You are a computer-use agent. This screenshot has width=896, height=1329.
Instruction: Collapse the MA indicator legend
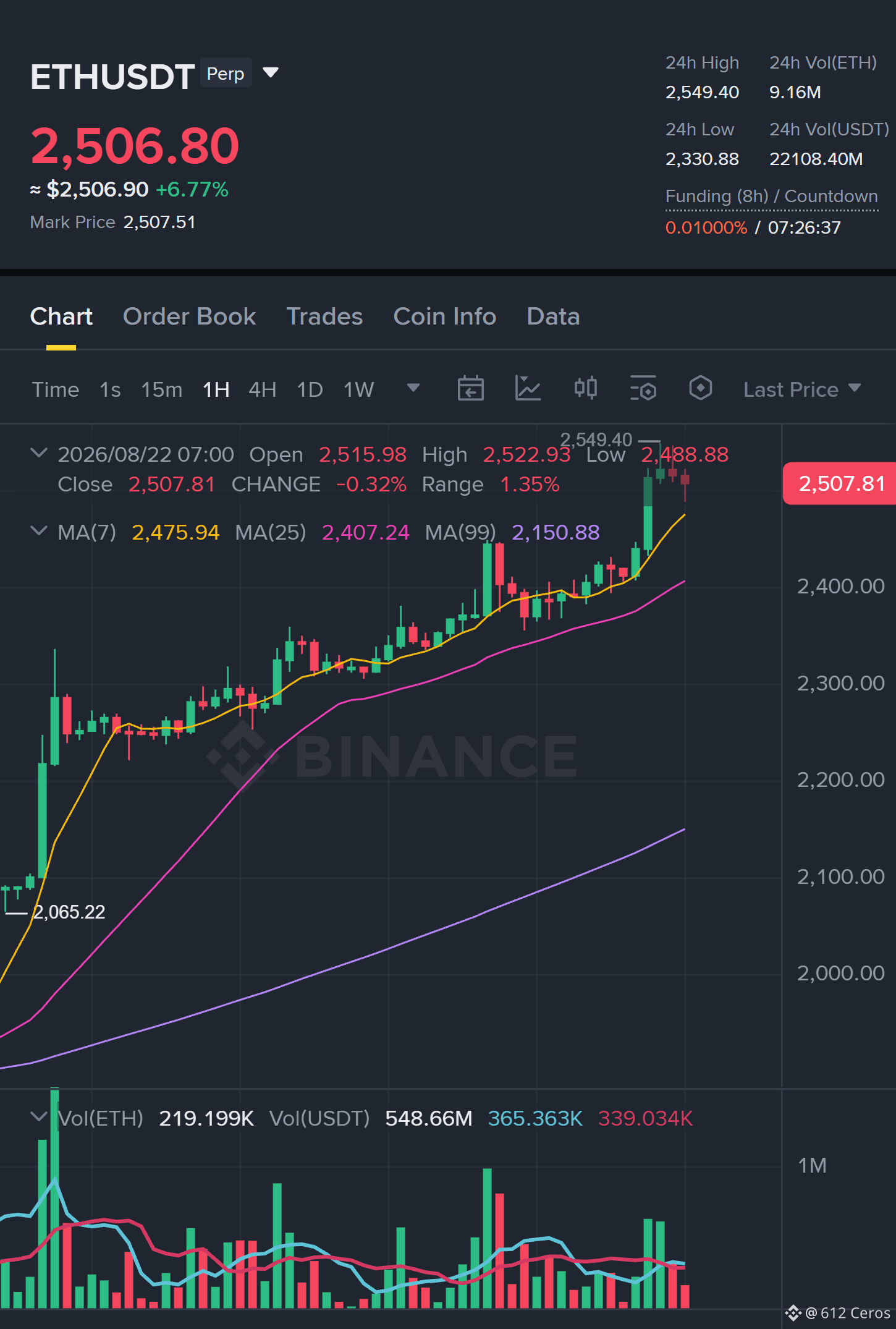coord(39,531)
